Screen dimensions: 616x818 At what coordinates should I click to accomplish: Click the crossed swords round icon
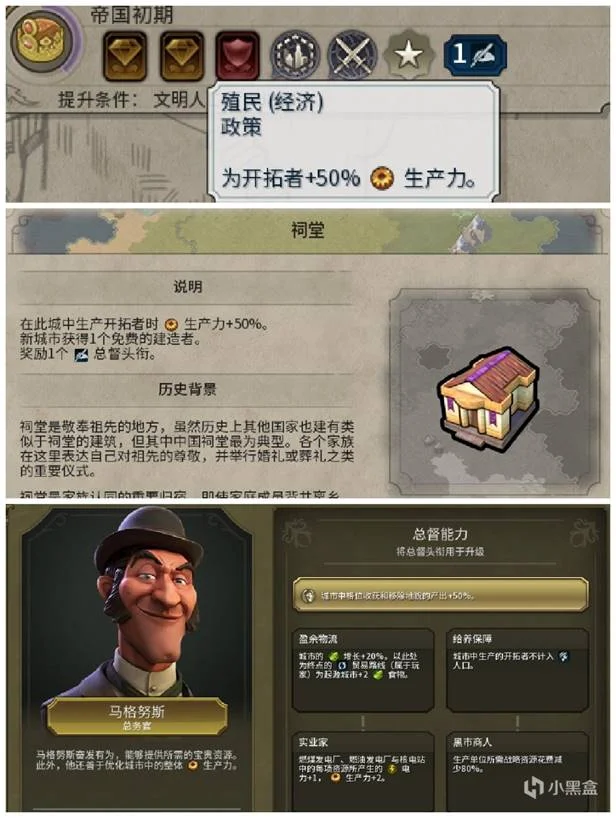[x=352, y=55]
